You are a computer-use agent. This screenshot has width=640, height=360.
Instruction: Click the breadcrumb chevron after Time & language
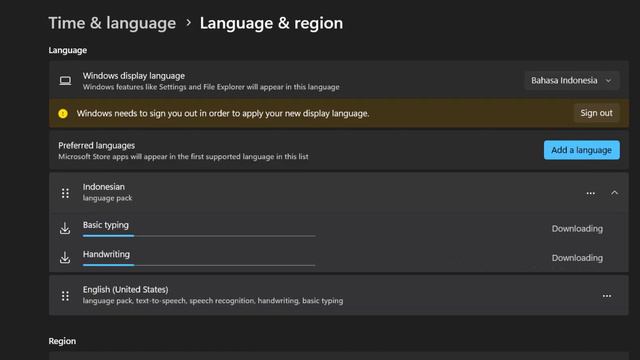(x=188, y=23)
